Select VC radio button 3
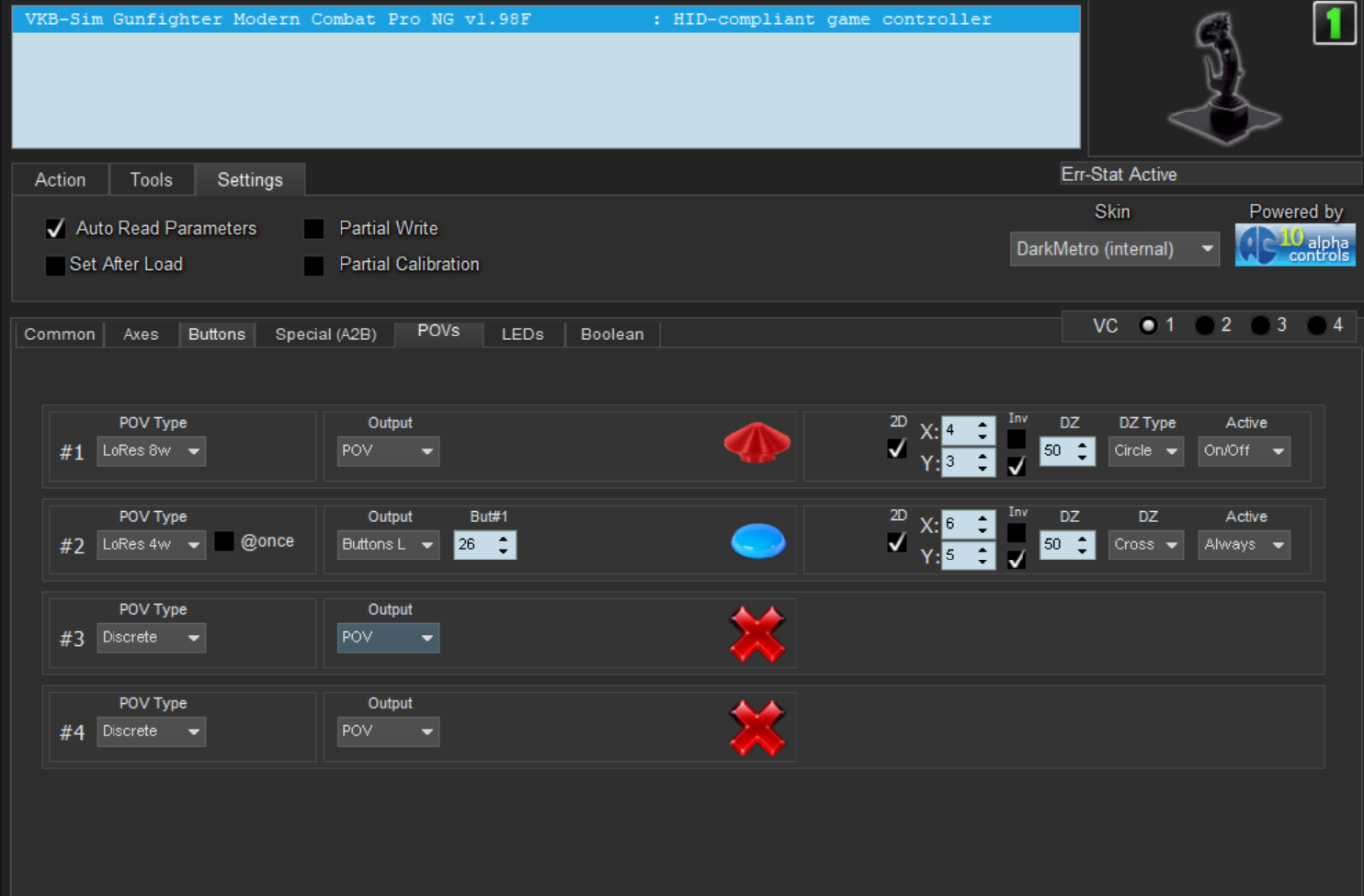 click(x=1260, y=325)
